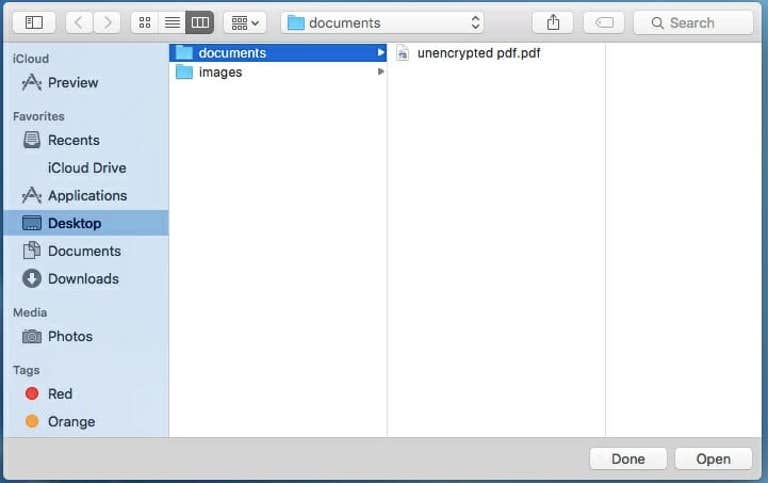Image resolution: width=768 pixels, height=483 pixels.
Task: Select Preview under iCloud
Action: 86,82
